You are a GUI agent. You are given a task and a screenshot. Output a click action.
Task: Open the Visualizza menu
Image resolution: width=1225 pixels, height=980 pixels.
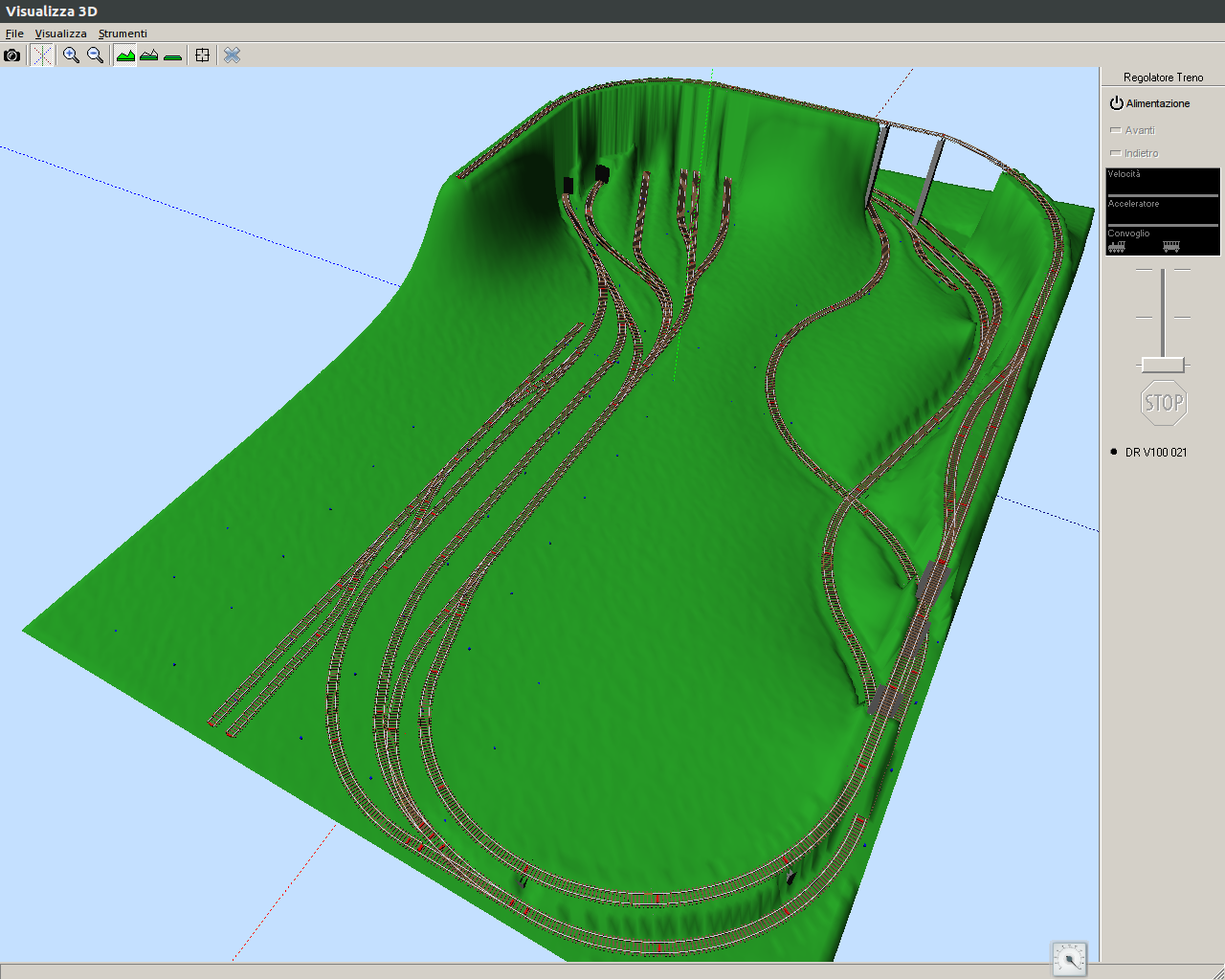point(60,33)
